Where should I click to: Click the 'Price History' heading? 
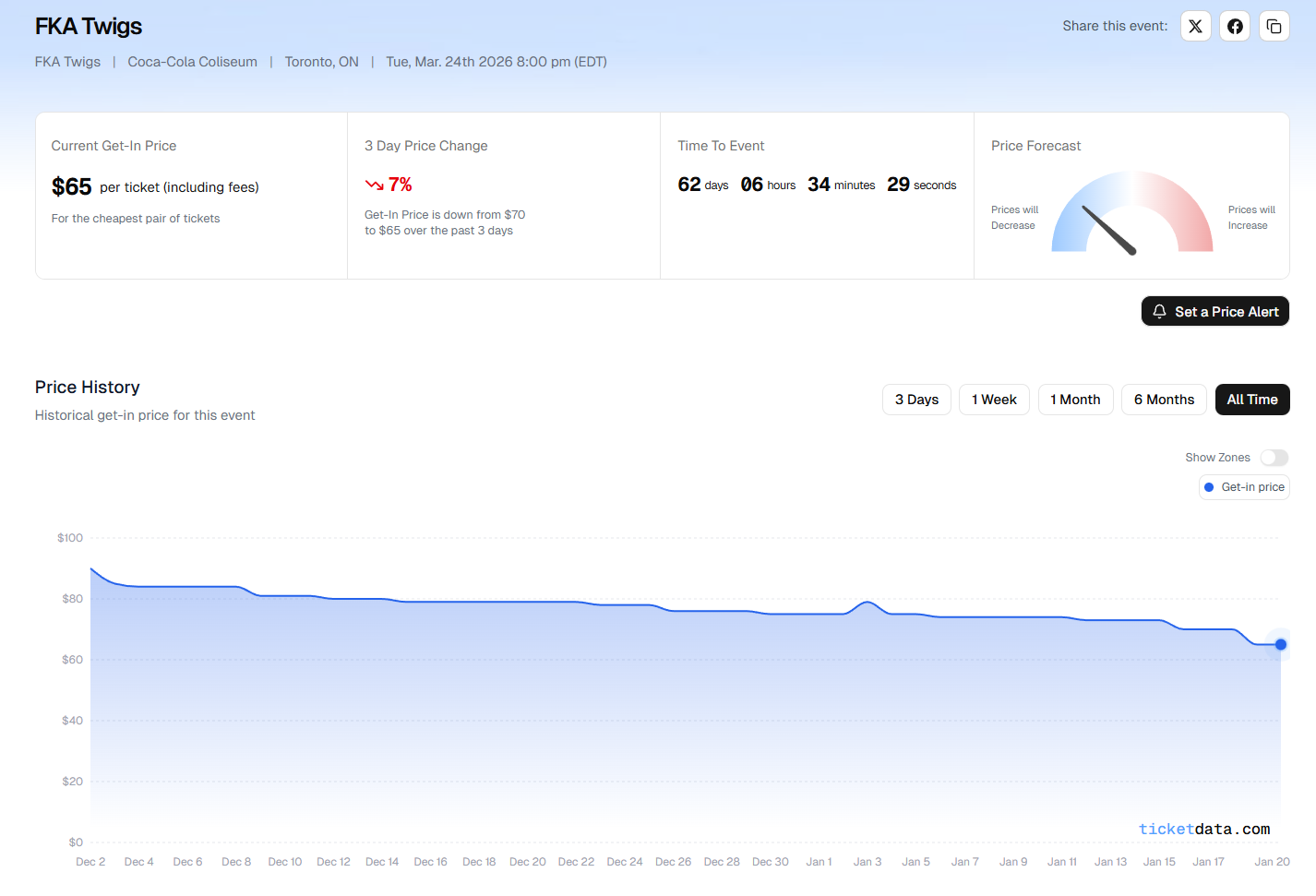click(x=88, y=388)
